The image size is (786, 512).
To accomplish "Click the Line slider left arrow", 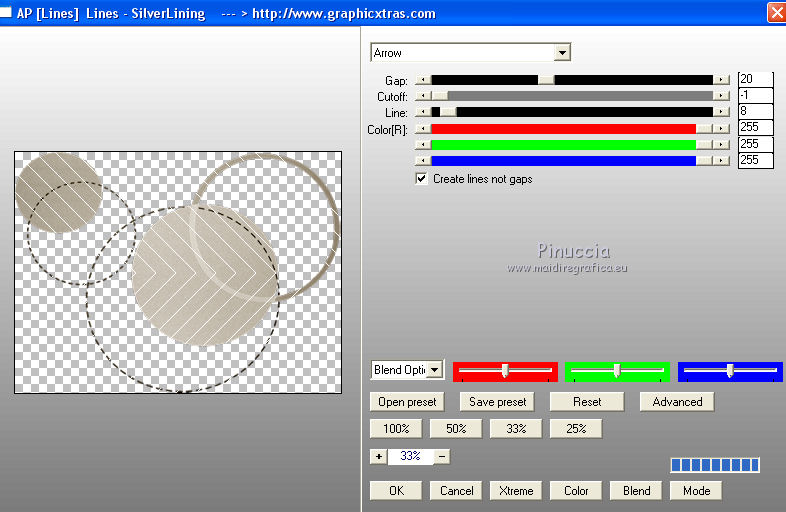I will point(424,112).
